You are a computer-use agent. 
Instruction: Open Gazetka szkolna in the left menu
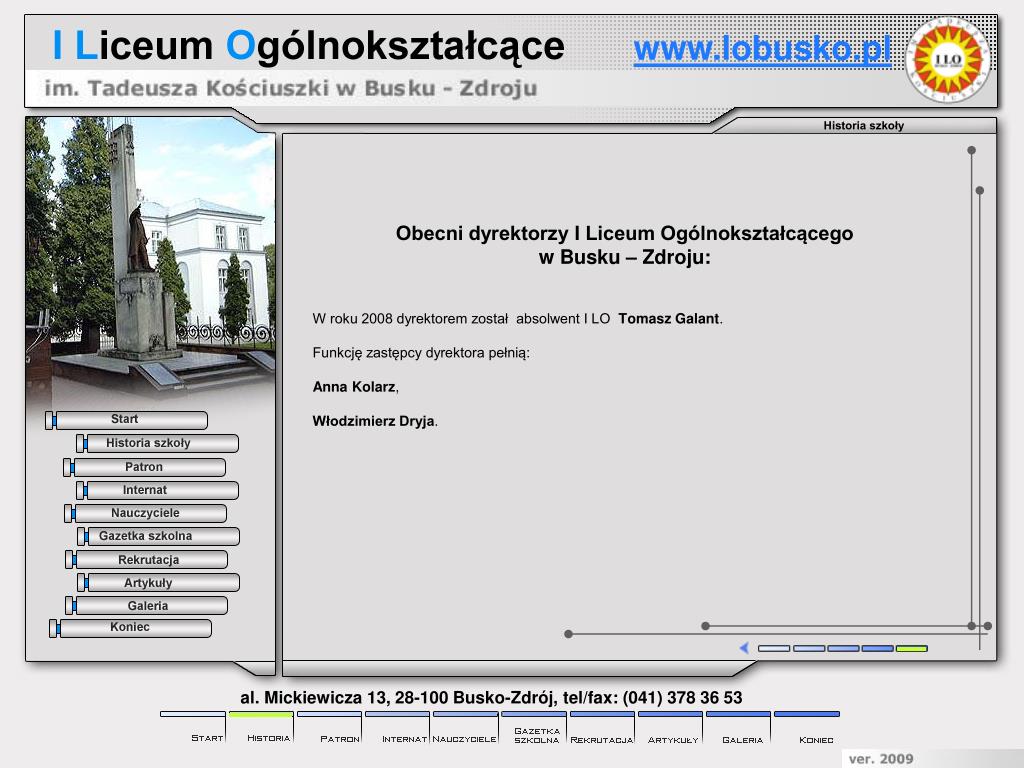tap(158, 536)
